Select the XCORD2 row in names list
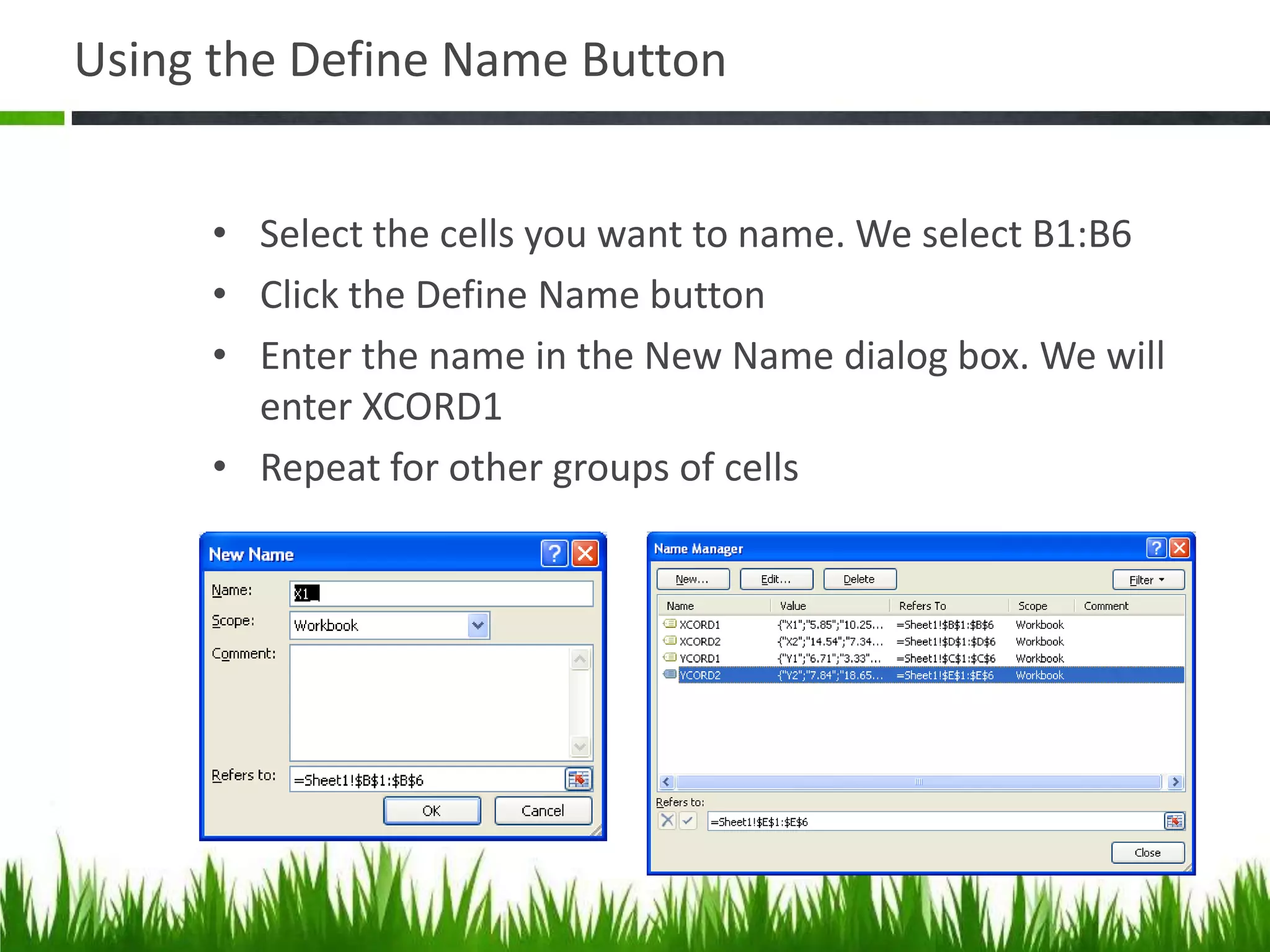Image resolution: width=1270 pixels, height=952 pixels. pyautogui.click(x=700, y=641)
